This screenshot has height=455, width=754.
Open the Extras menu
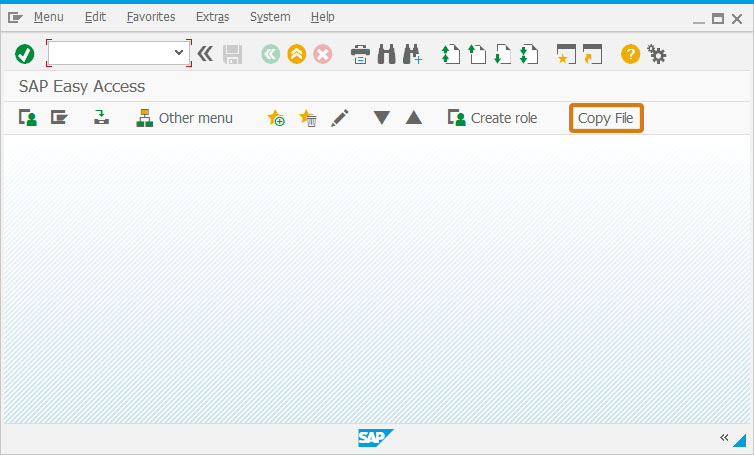[x=213, y=17]
